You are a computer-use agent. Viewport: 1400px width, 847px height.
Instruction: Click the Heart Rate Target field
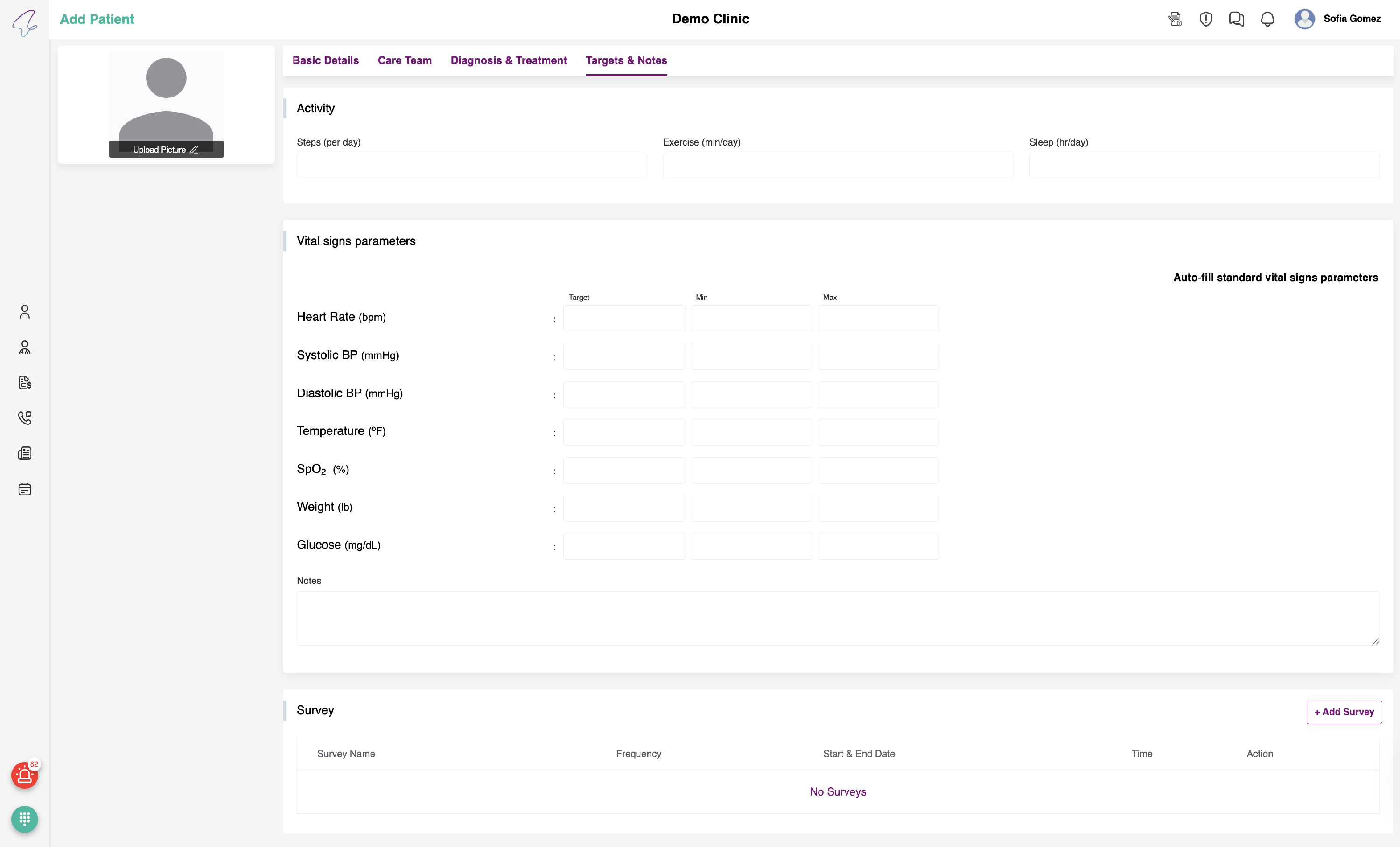624,319
